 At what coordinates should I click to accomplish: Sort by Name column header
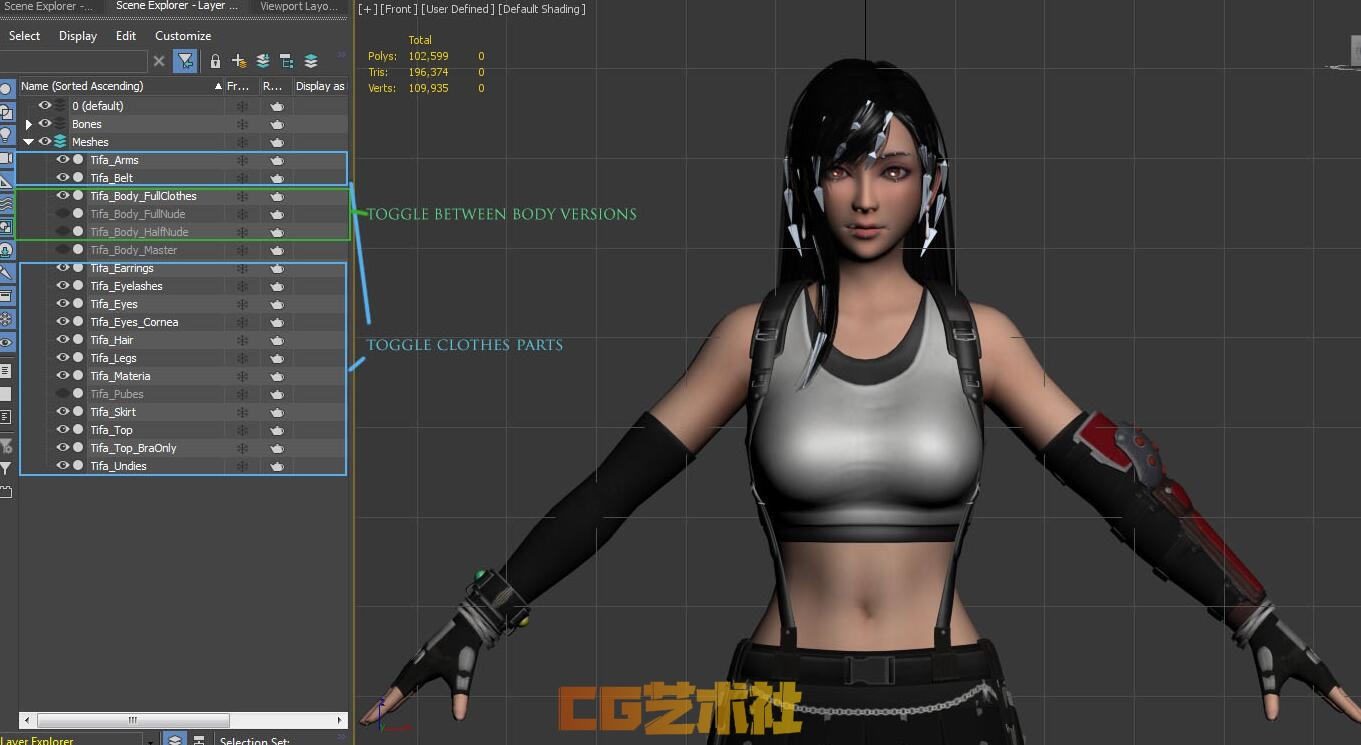click(x=121, y=86)
